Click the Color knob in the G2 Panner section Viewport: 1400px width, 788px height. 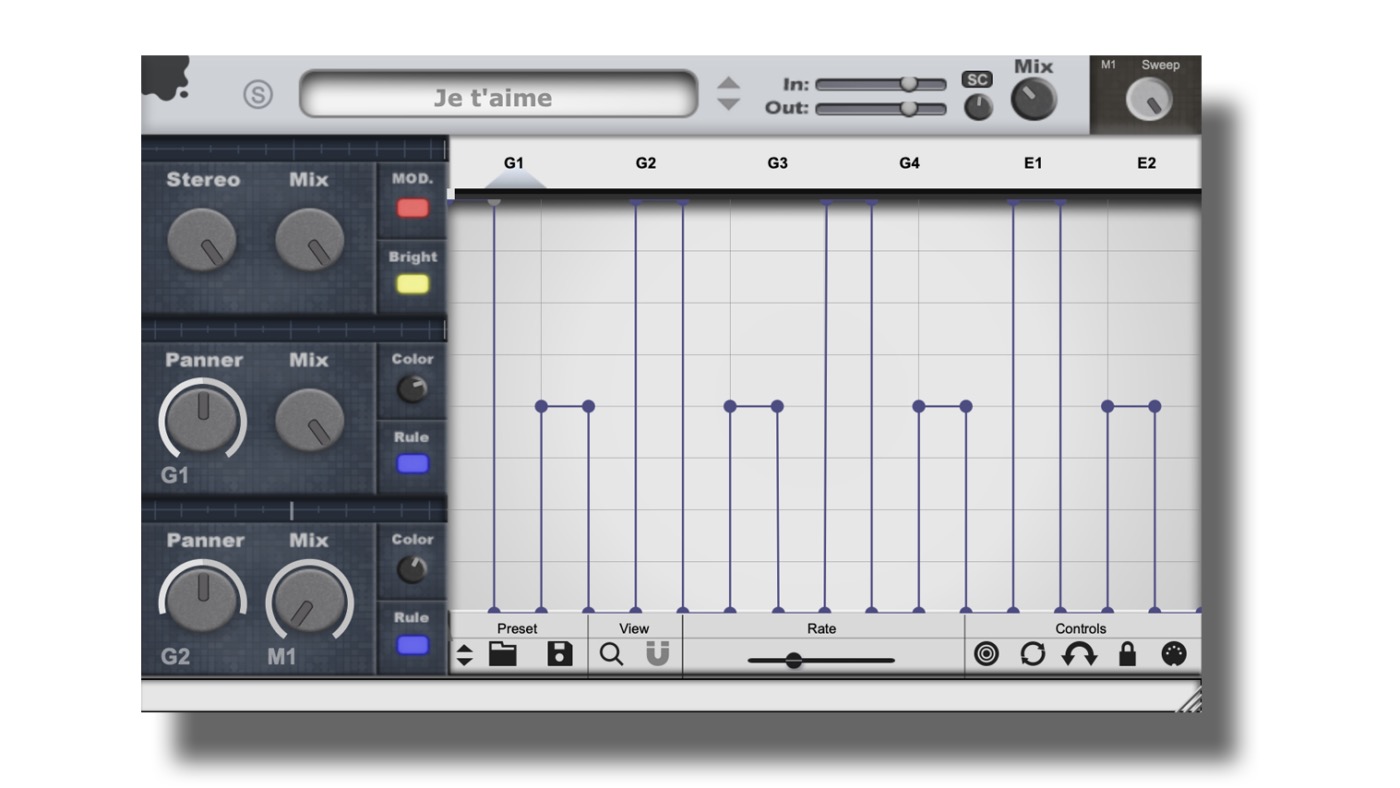pos(412,570)
